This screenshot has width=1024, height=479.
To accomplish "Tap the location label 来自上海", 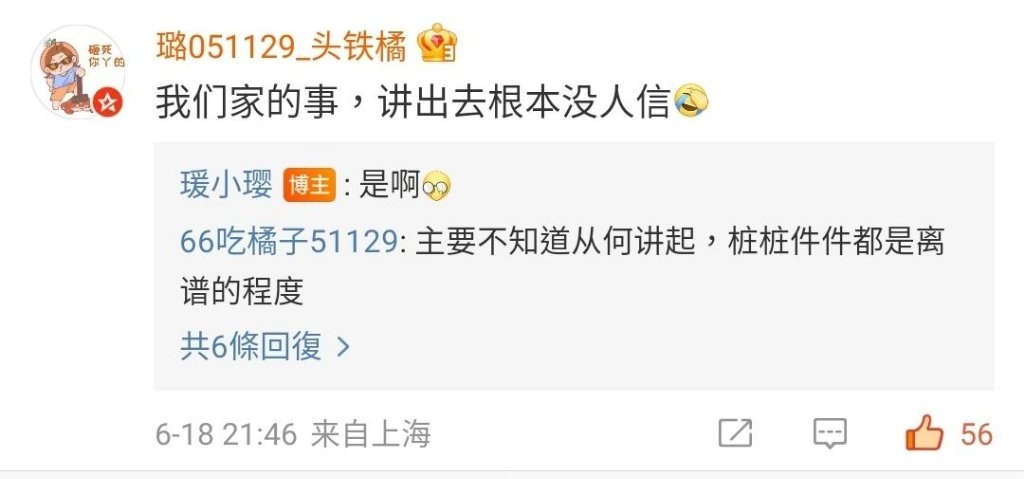I will coord(370,435).
